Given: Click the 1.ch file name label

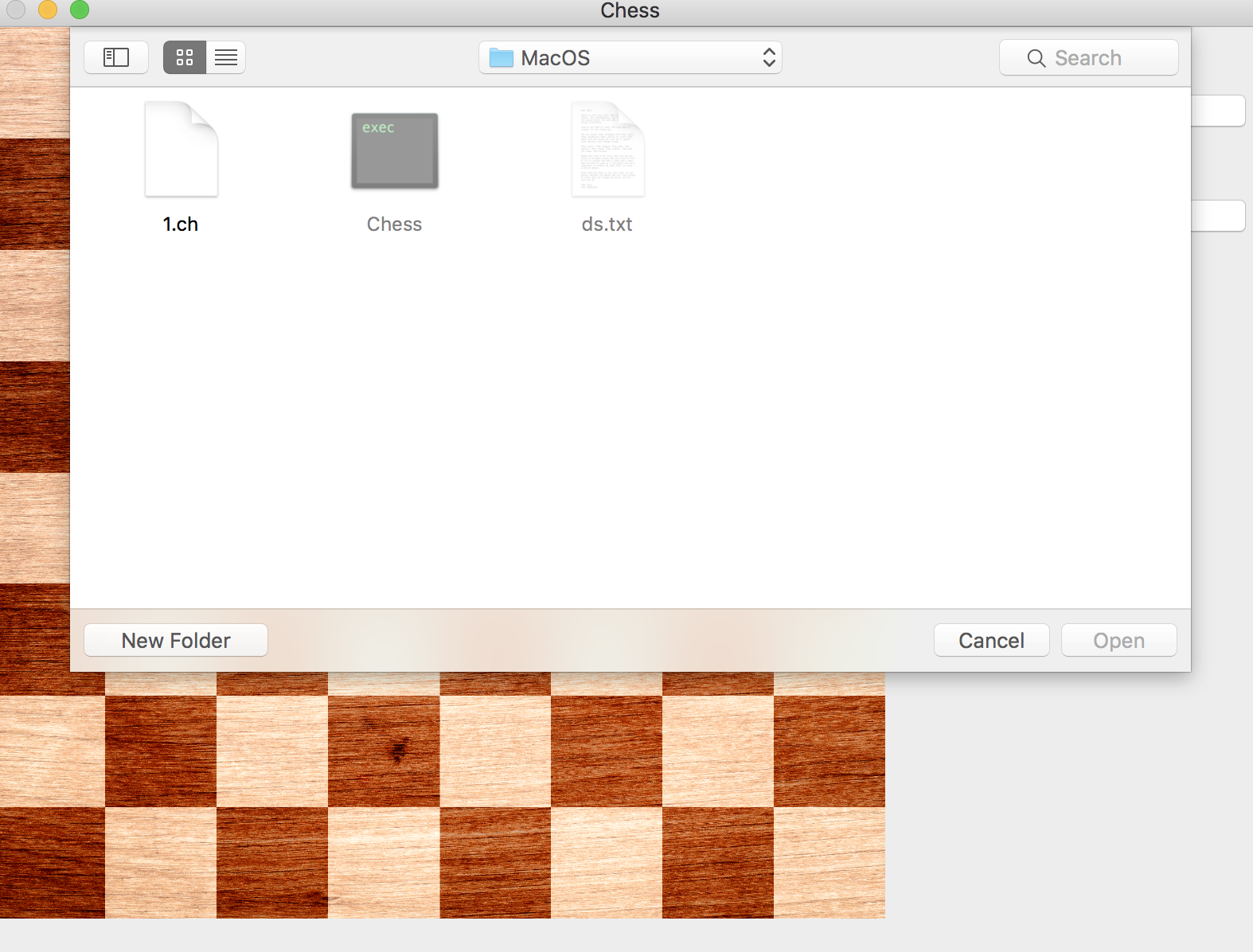Looking at the screenshot, I should (x=181, y=224).
